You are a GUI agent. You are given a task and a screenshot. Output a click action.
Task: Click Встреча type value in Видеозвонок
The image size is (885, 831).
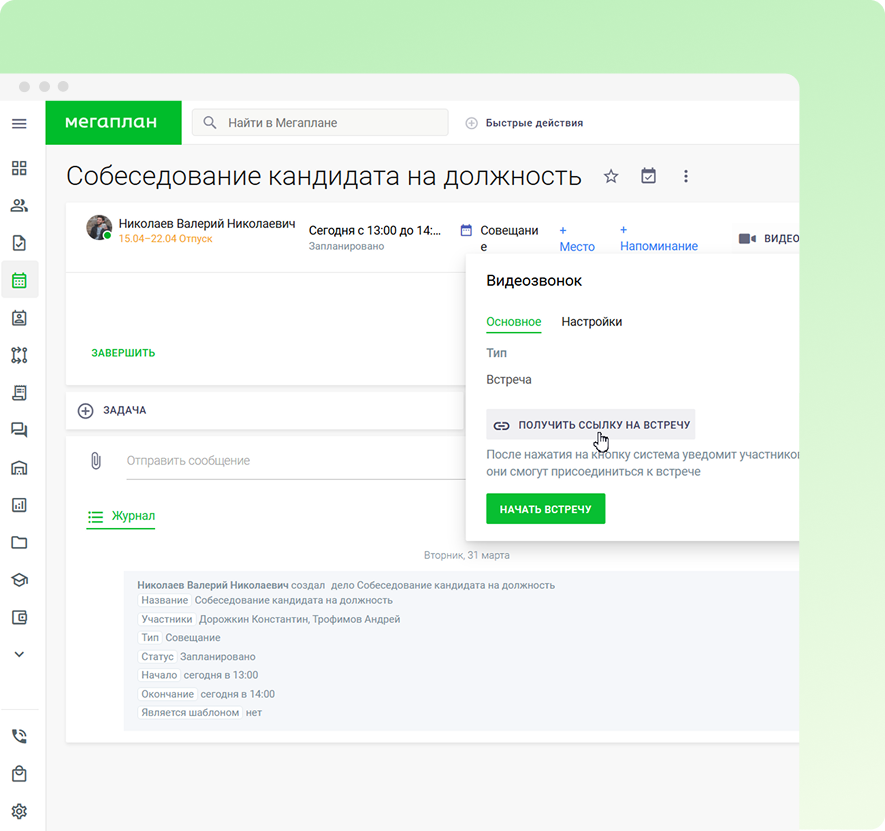click(x=509, y=379)
